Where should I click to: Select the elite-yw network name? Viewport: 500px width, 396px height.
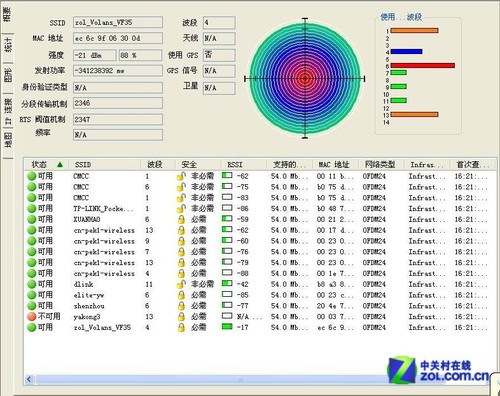coord(88,295)
